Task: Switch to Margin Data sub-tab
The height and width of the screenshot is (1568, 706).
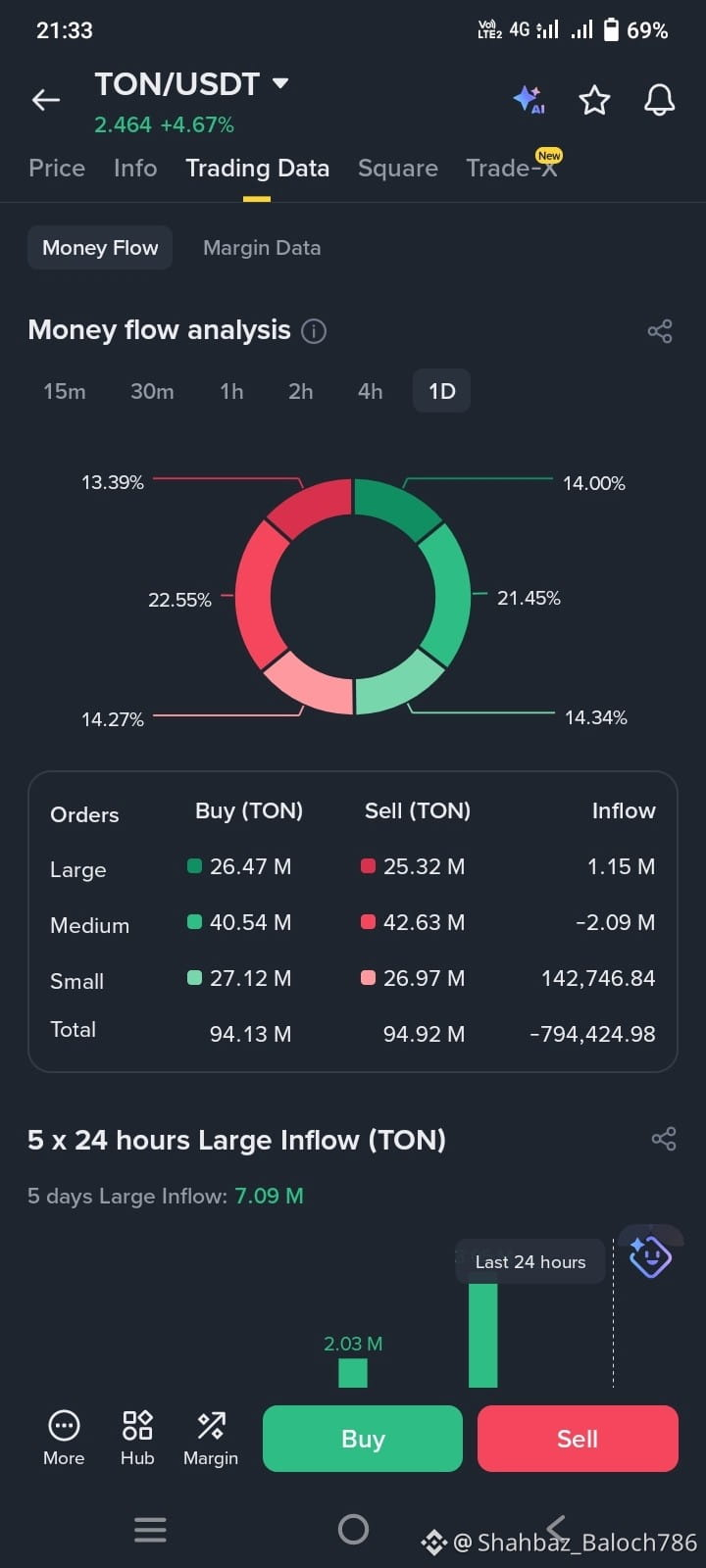Action: [262, 248]
